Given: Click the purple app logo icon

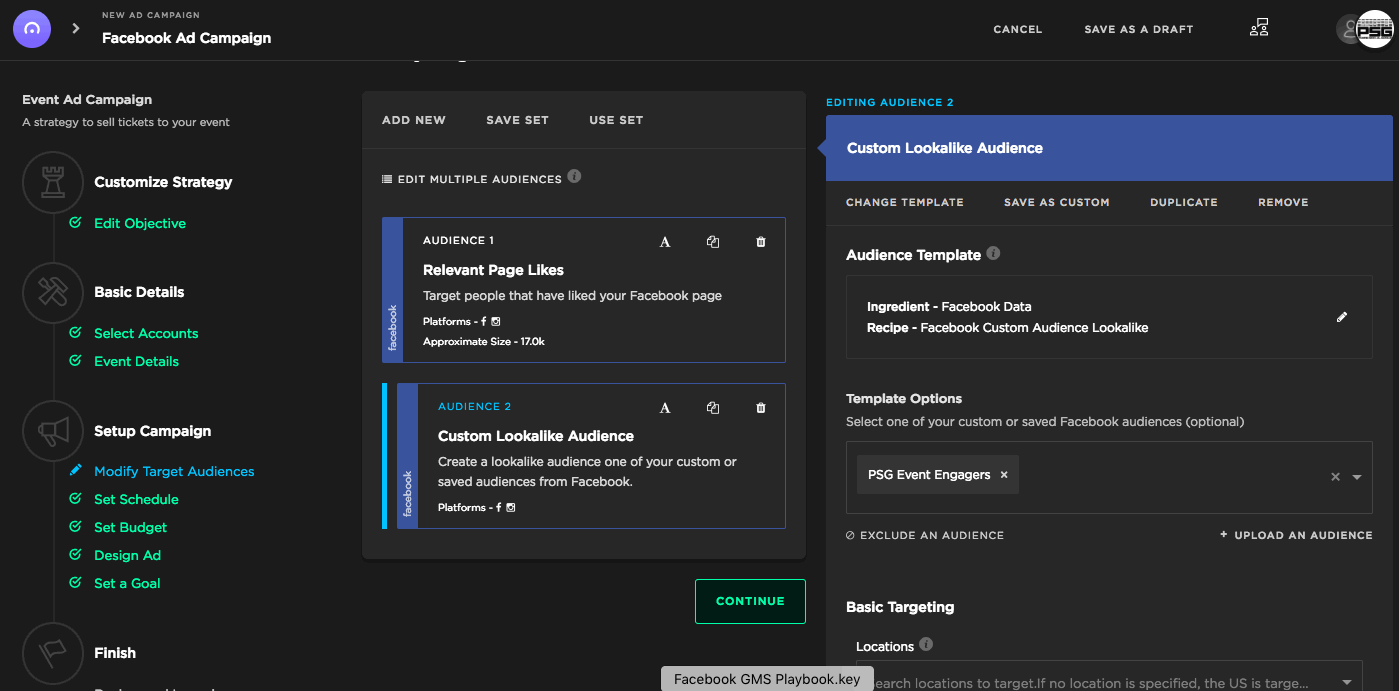Looking at the screenshot, I should pos(32,29).
